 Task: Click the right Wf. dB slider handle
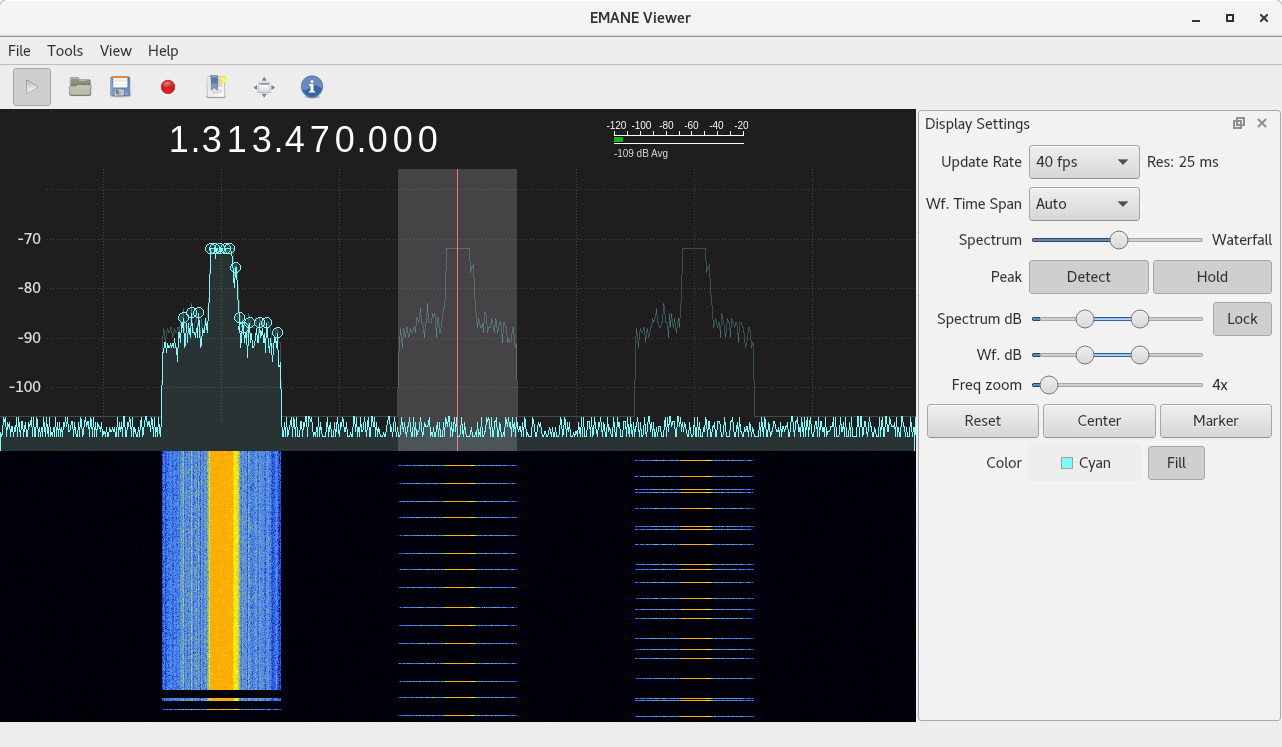(1139, 354)
